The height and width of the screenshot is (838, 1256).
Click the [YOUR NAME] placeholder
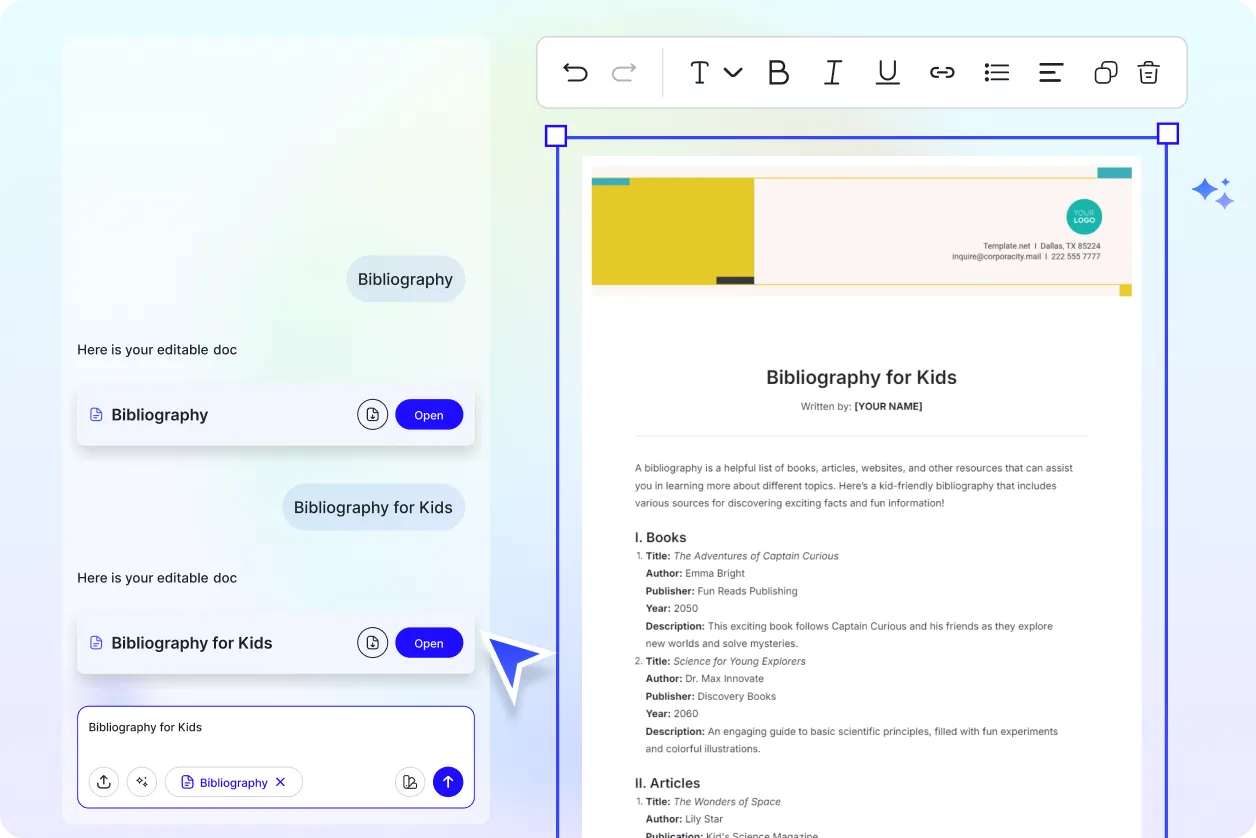[888, 406]
